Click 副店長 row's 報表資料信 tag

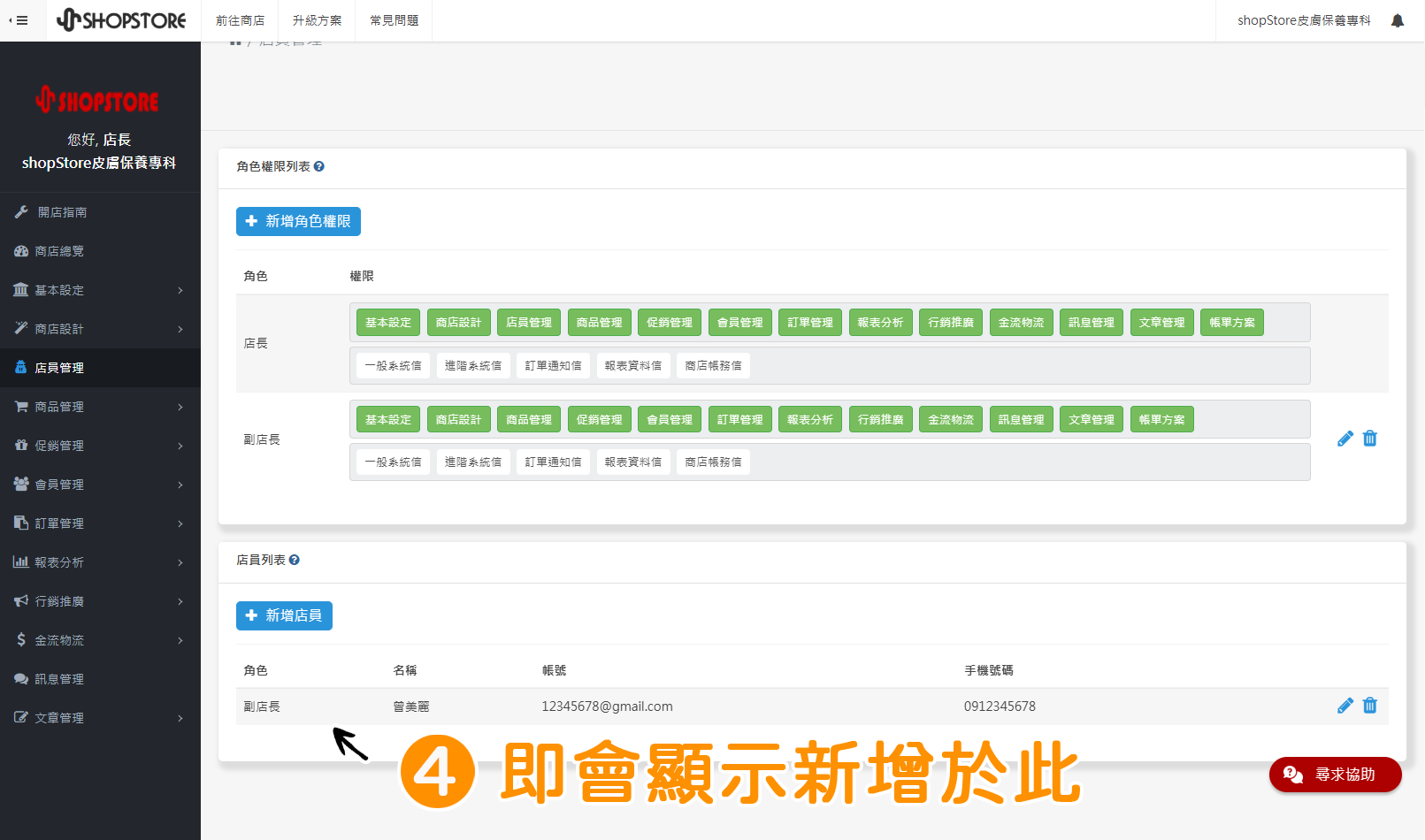[x=633, y=462]
